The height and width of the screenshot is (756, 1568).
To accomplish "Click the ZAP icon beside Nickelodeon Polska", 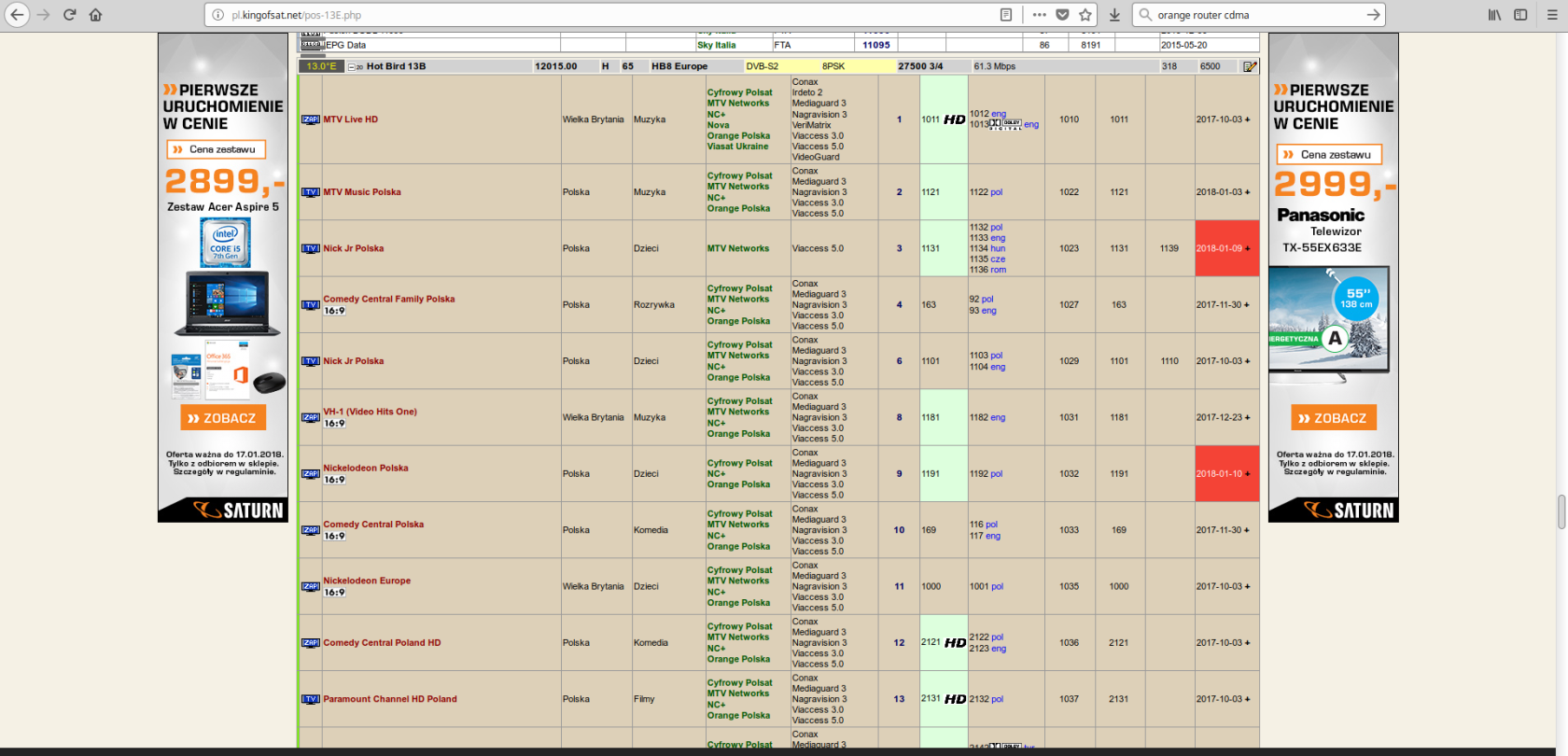I will tap(311, 474).
